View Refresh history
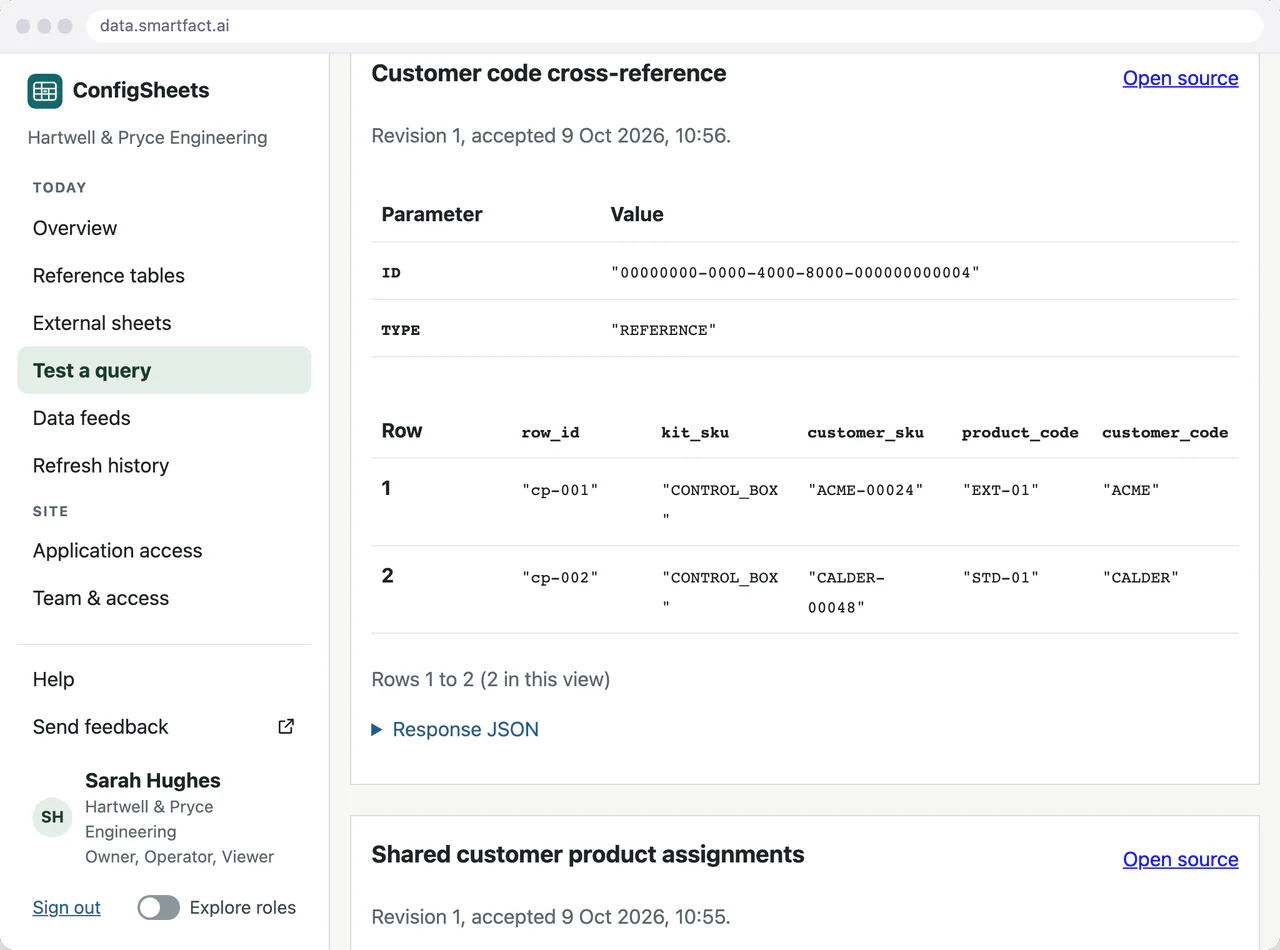Screen dimensions: 1280x950 164,466
